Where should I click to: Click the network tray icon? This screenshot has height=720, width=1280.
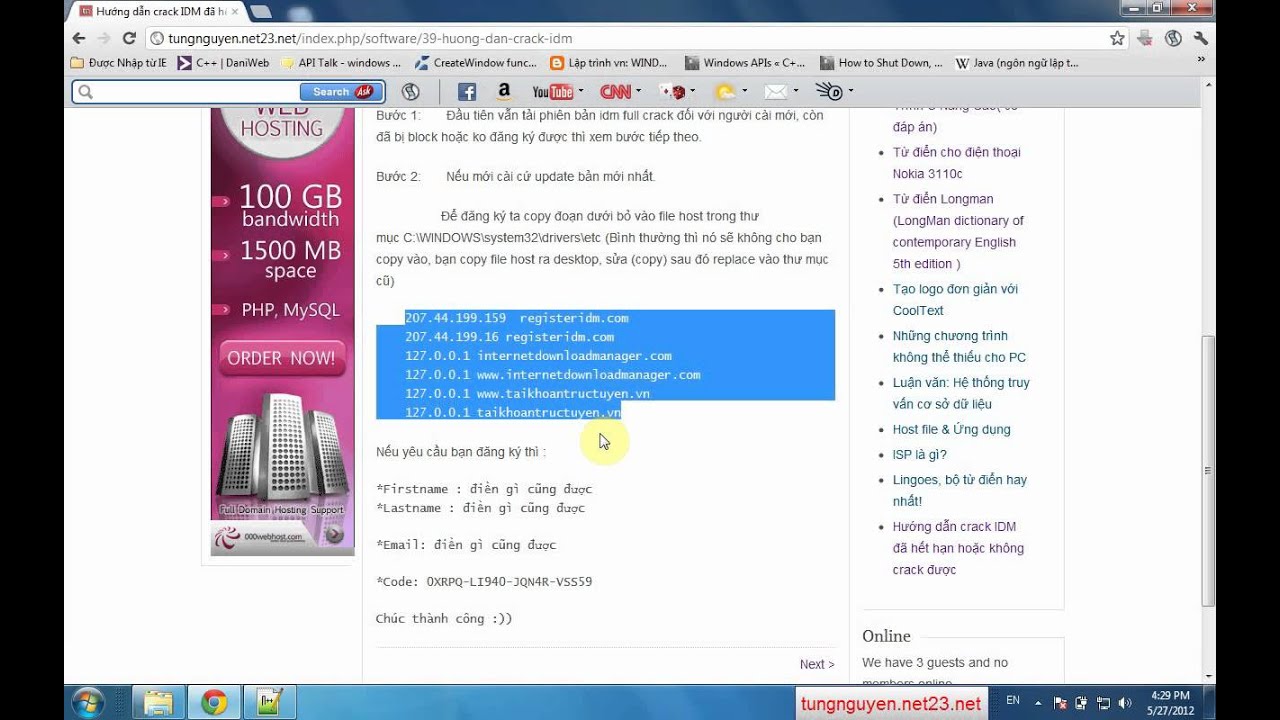pos(1103,703)
